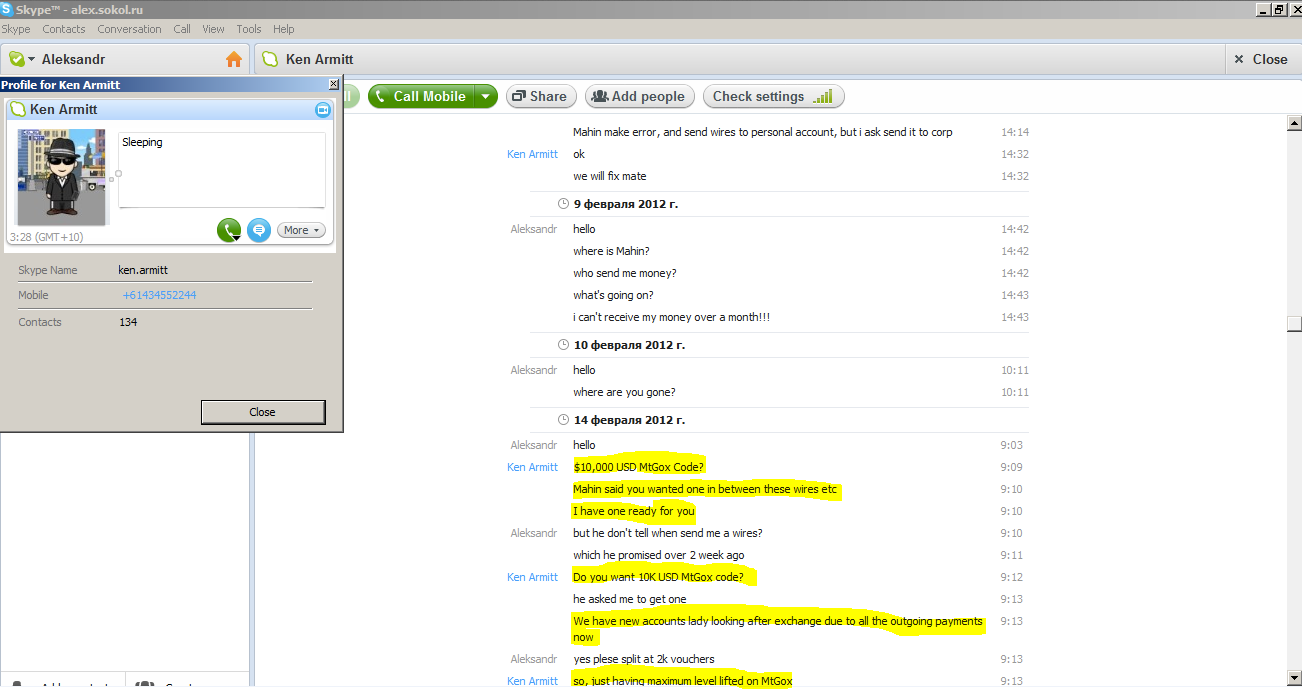
Task: Open the Skype menu
Action: (x=16, y=29)
